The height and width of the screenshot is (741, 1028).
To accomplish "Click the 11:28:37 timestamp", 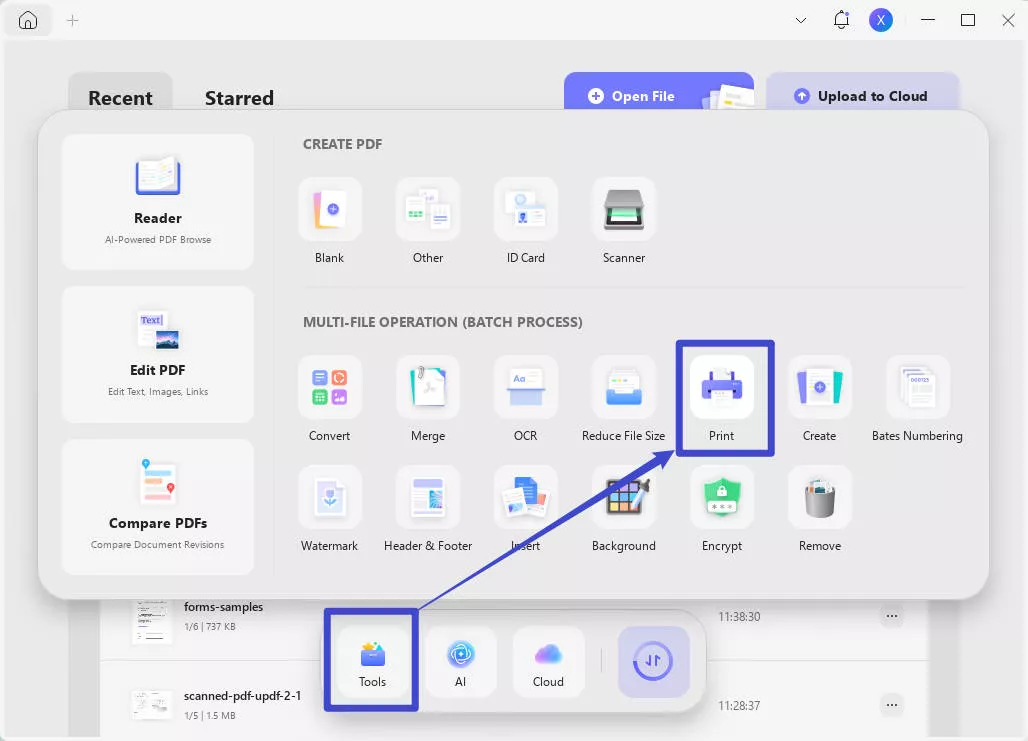I will click(x=739, y=706).
